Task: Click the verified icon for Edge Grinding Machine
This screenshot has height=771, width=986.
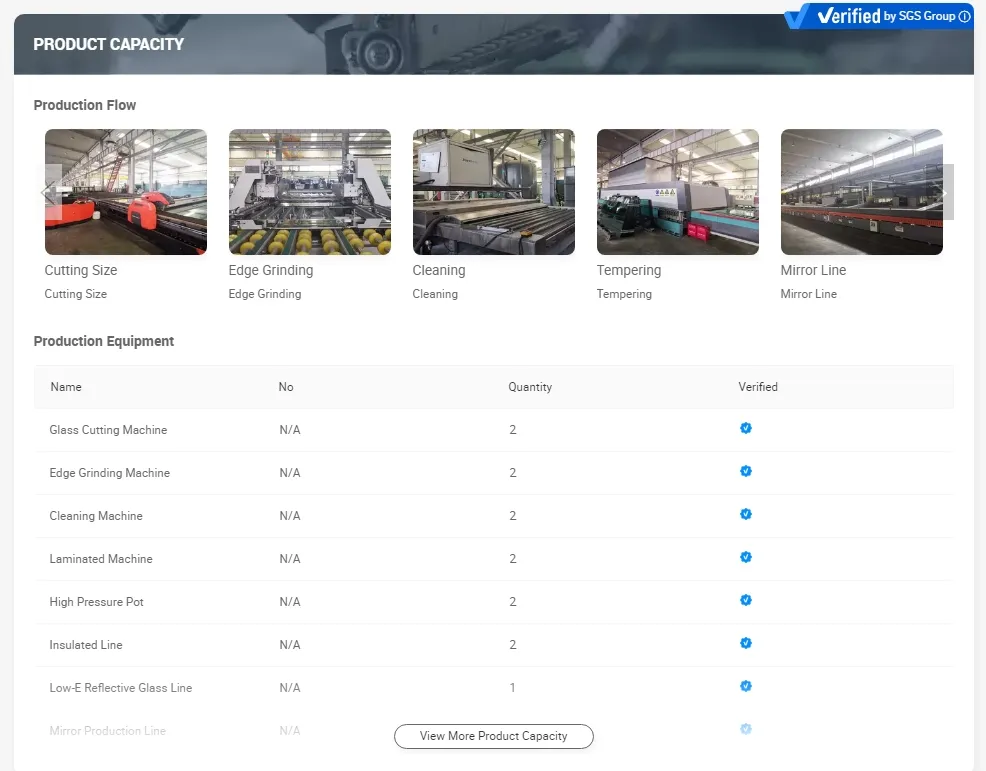Action: coord(746,471)
